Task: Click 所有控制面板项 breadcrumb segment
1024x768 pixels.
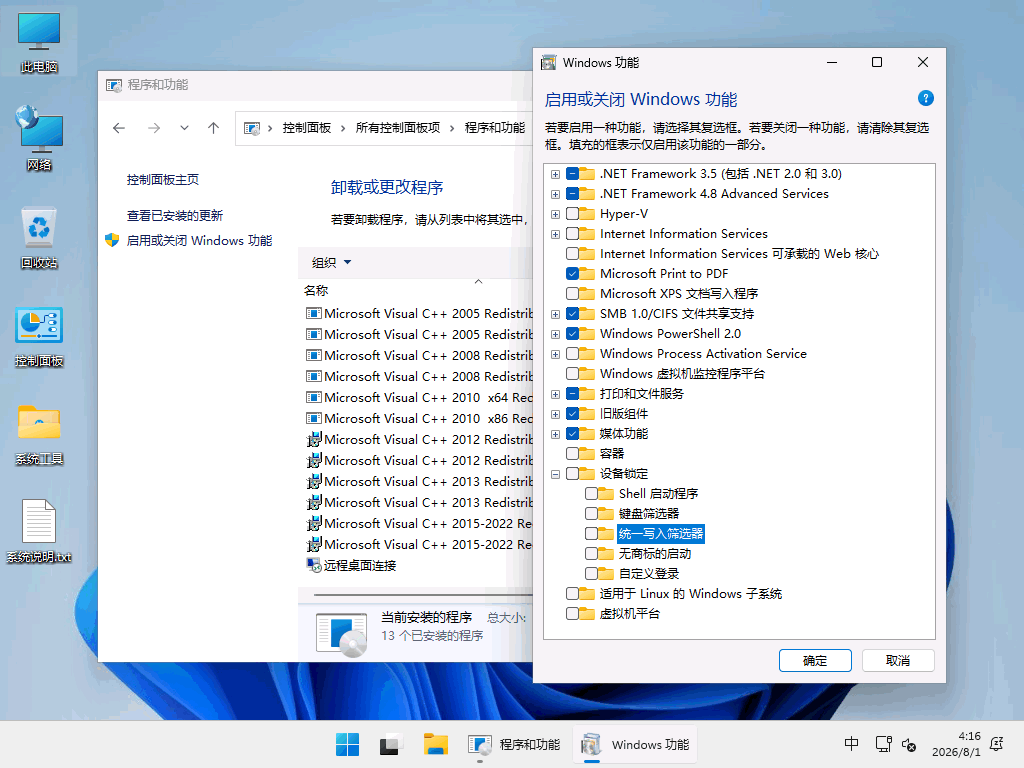Action: pyautogui.click(x=398, y=128)
